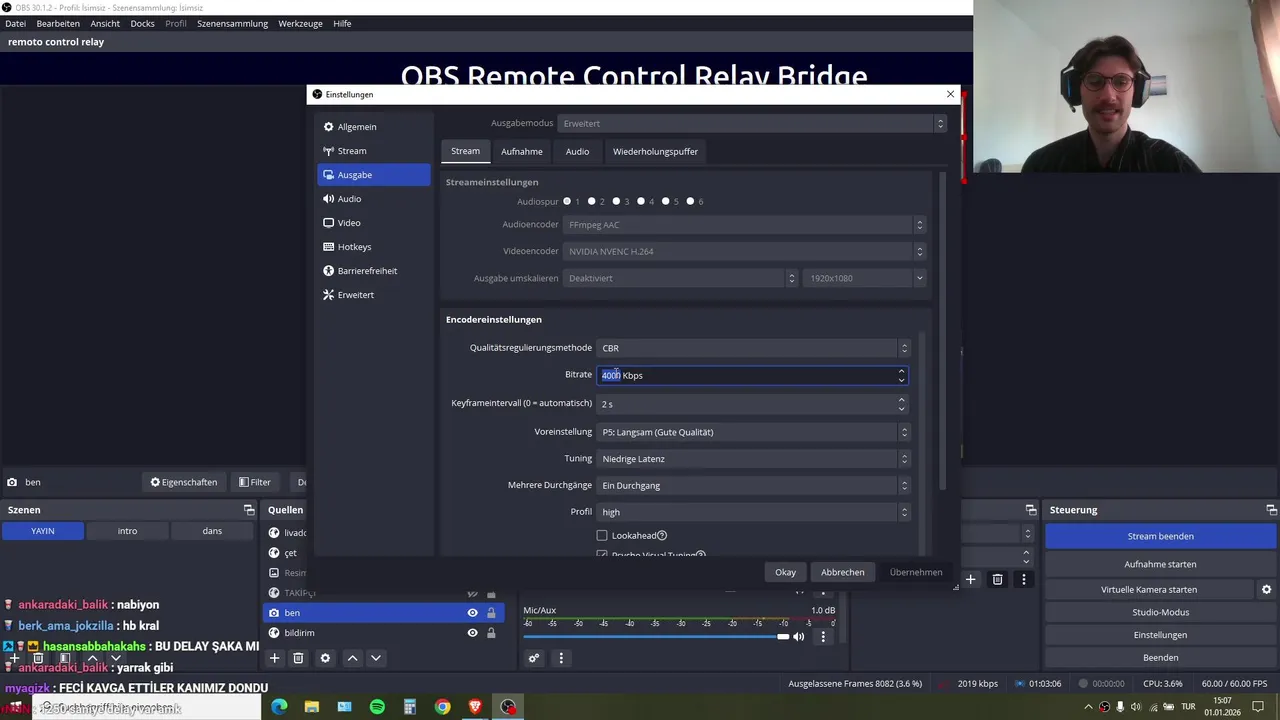Image resolution: width=1280 pixels, height=720 pixels.
Task: Select Audiospur 2 radio button
Action: pos(592,201)
